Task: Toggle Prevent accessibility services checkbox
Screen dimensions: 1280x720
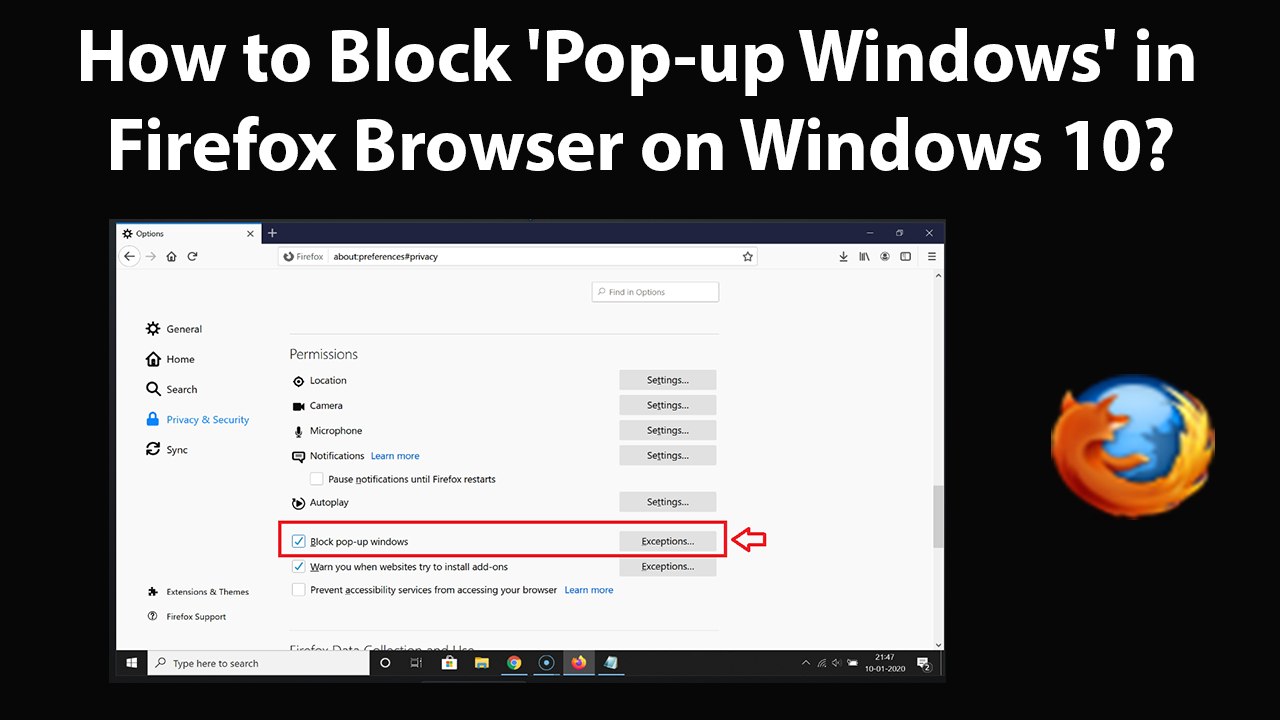Action: coord(298,590)
